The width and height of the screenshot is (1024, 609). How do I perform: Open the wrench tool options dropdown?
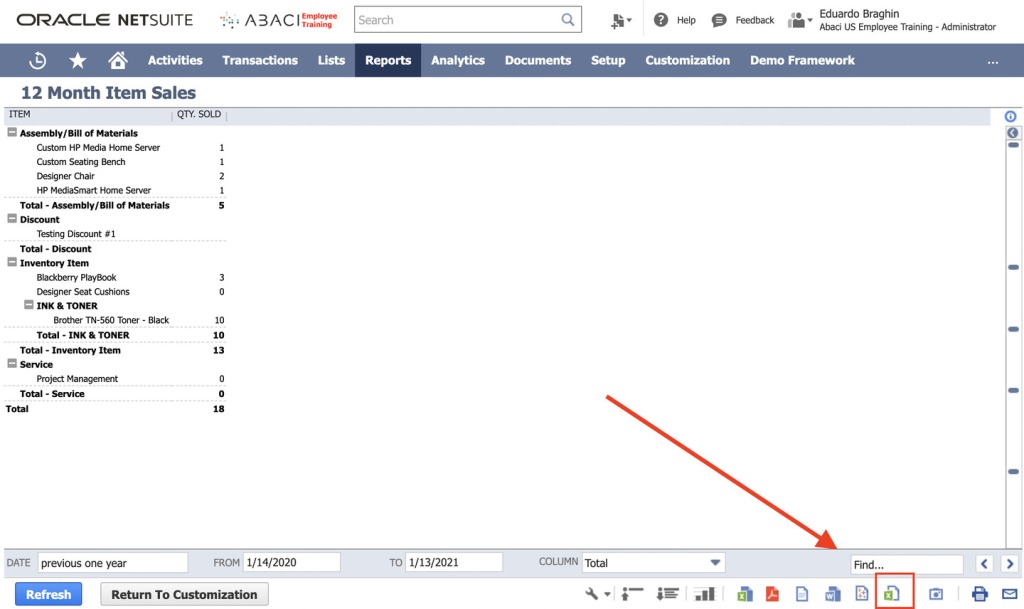click(x=596, y=593)
